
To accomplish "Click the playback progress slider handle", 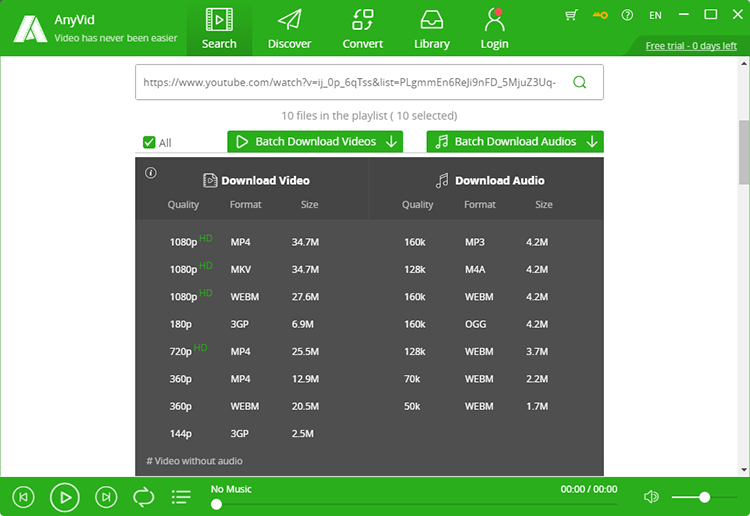I will [x=216, y=504].
